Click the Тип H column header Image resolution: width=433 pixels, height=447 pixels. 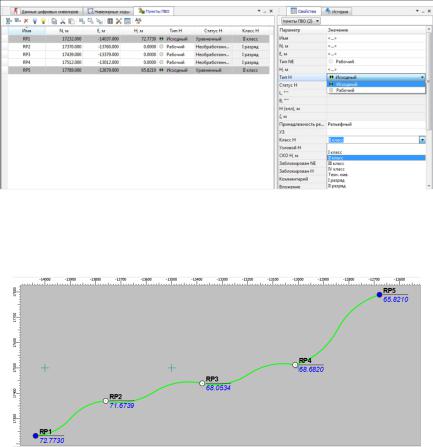click(x=176, y=31)
